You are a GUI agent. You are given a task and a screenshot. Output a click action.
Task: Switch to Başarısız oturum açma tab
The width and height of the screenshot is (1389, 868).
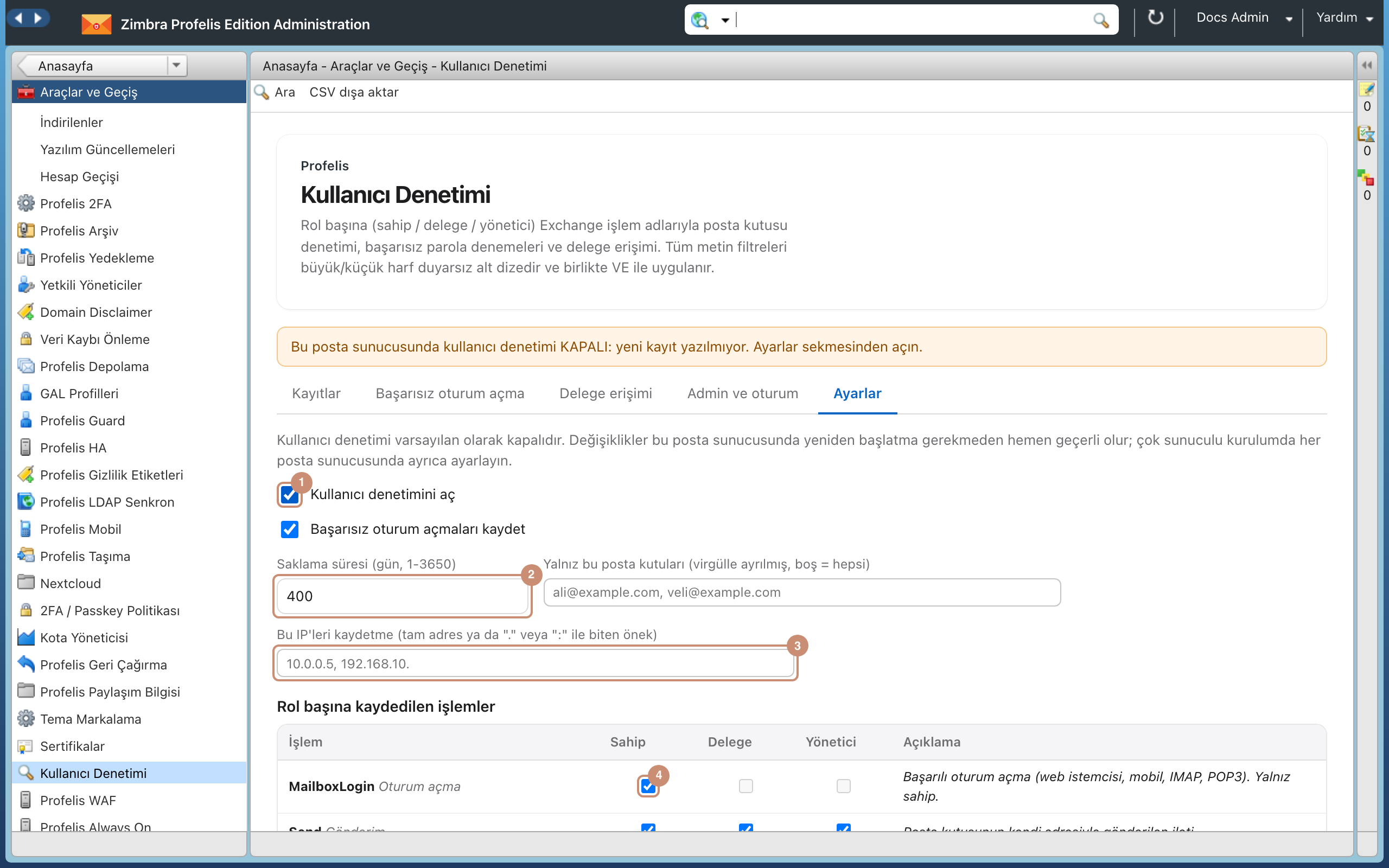point(450,393)
